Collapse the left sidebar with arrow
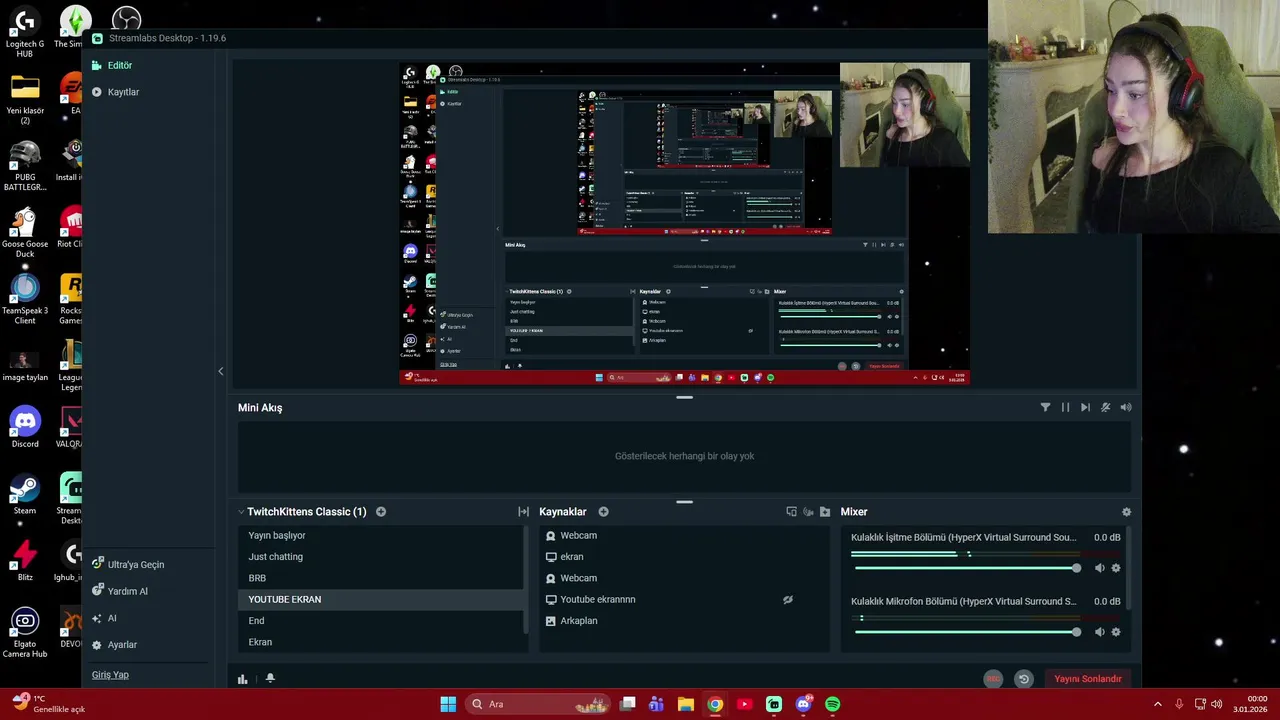 [x=221, y=371]
